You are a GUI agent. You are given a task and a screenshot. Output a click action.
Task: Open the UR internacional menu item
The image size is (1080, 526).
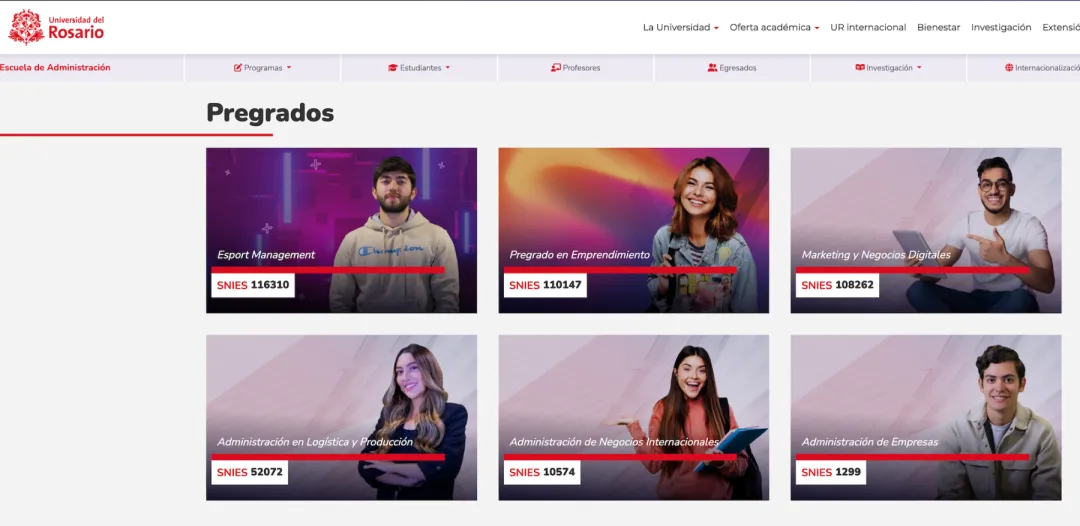click(x=868, y=28)
